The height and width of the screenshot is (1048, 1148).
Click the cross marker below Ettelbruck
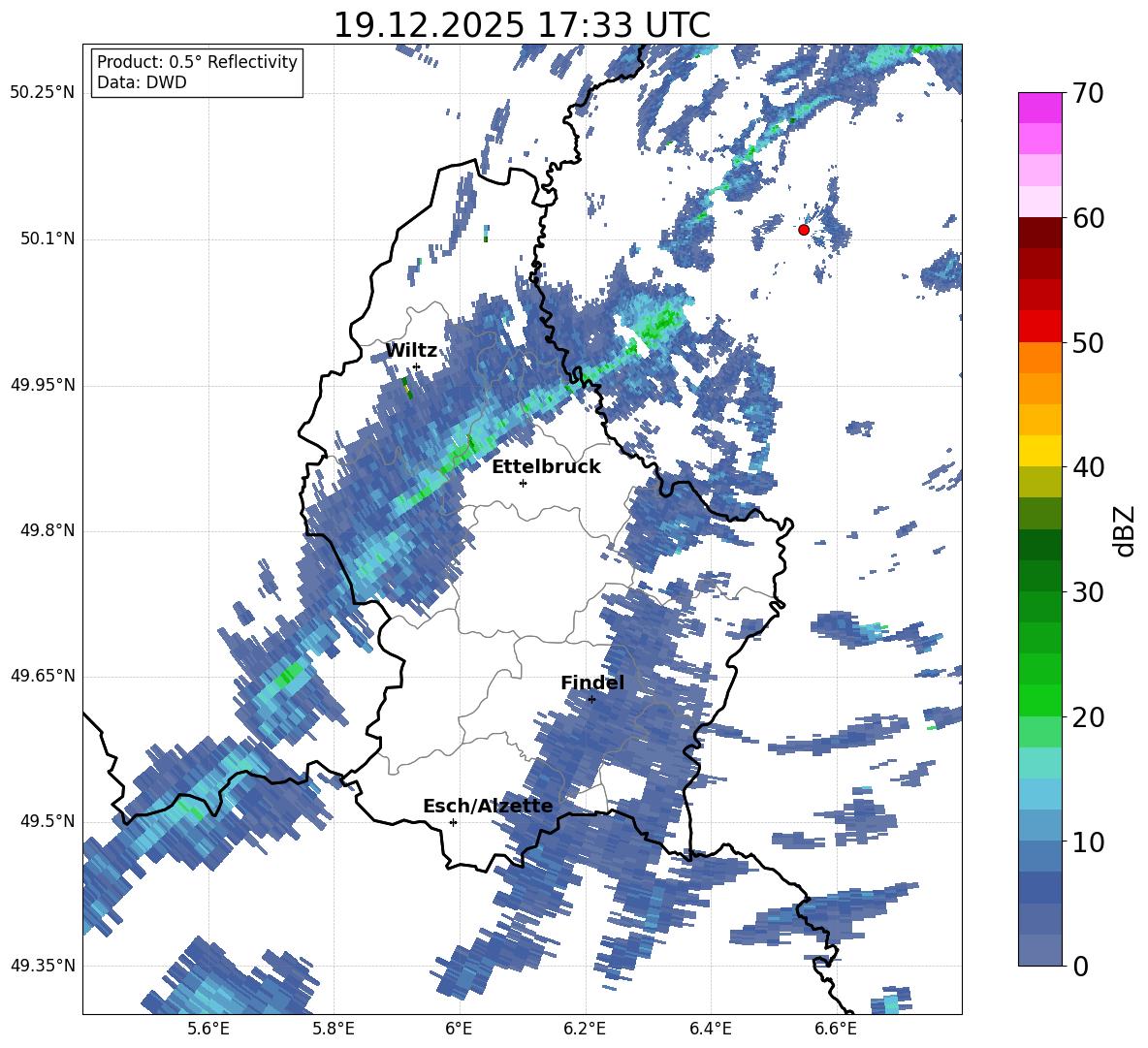click(523, 483)
